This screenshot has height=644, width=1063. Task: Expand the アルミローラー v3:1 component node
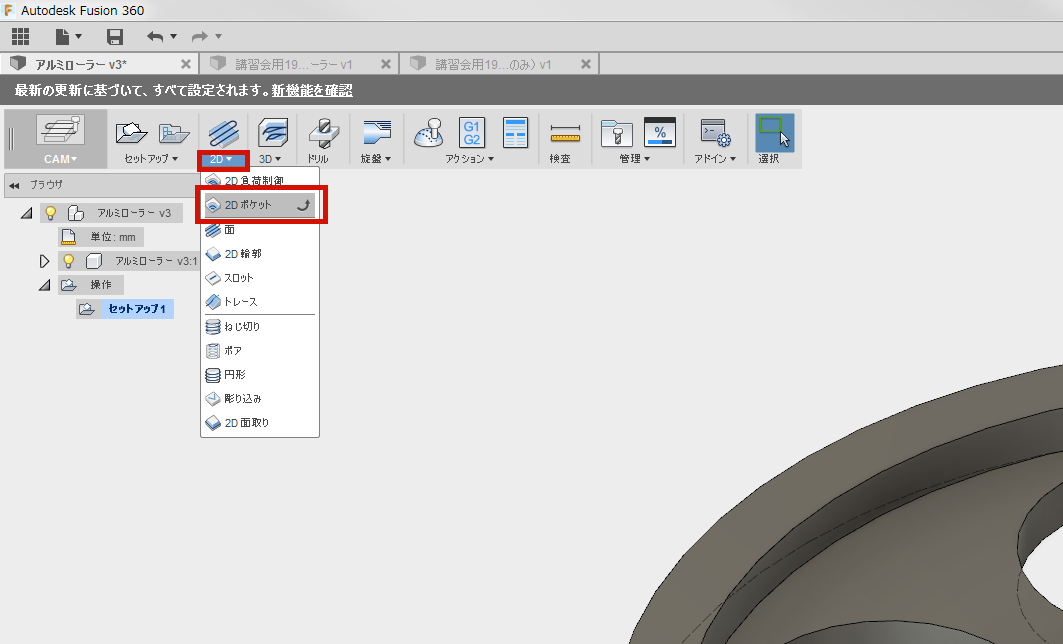click(45, 261)
